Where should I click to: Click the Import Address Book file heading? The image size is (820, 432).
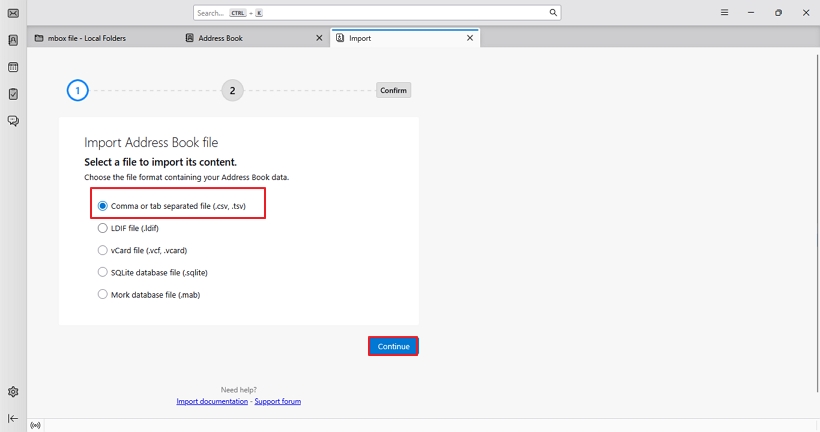(x=151, y=142)
